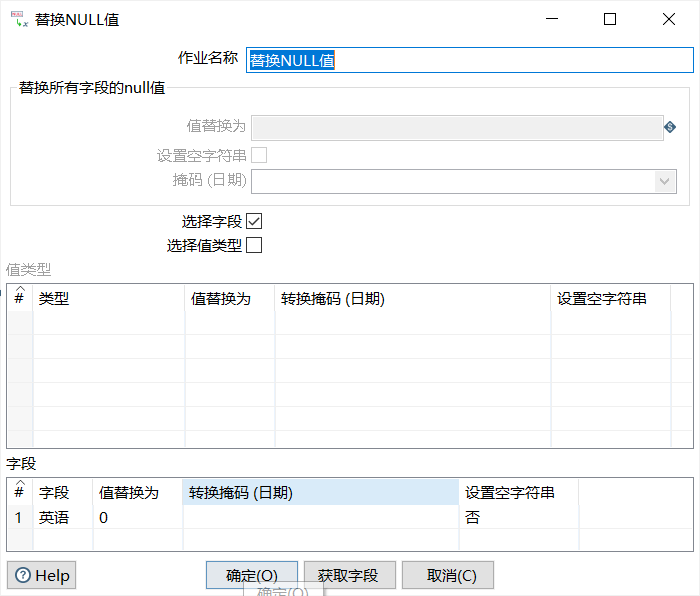Click the disabled 值替换为 input field

pos(457,128)
